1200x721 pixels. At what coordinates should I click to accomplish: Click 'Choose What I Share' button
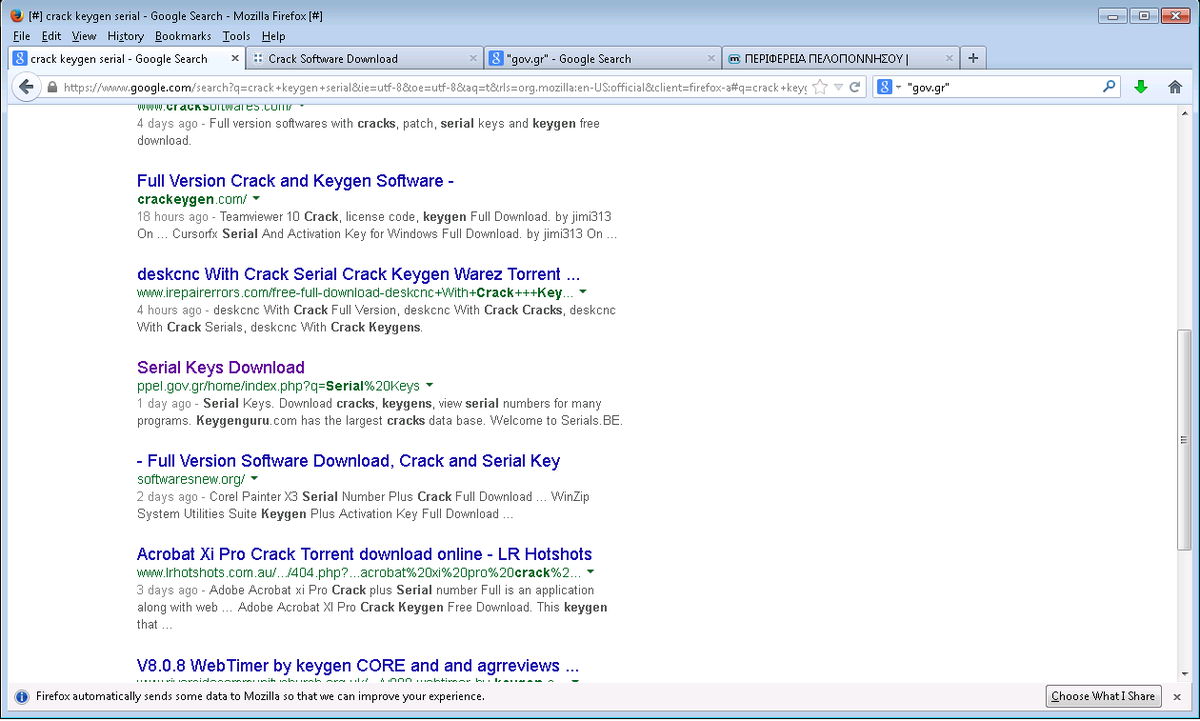[x=1103, y=696]
